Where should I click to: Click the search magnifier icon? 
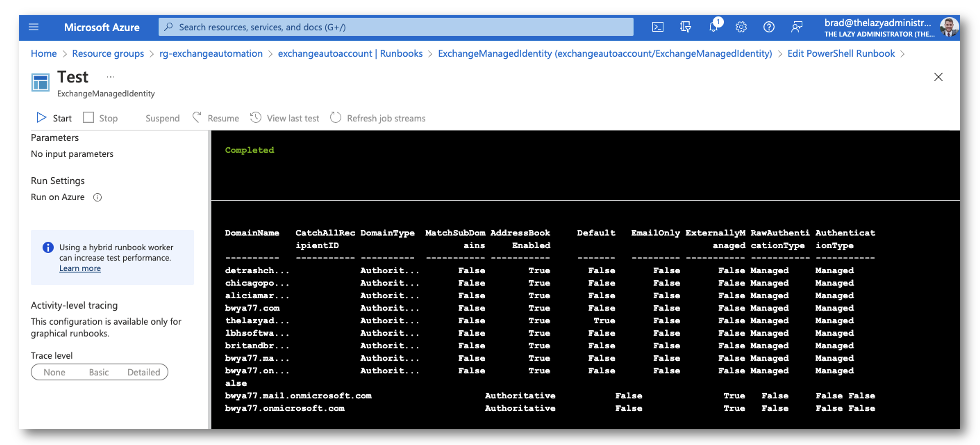(x=169, y=27)
